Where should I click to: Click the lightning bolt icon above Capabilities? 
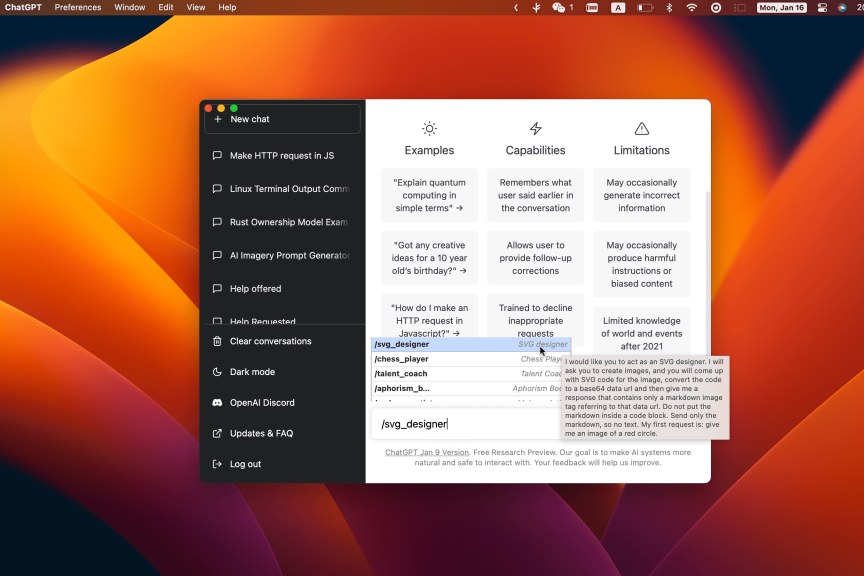click(x=535, y=128)
